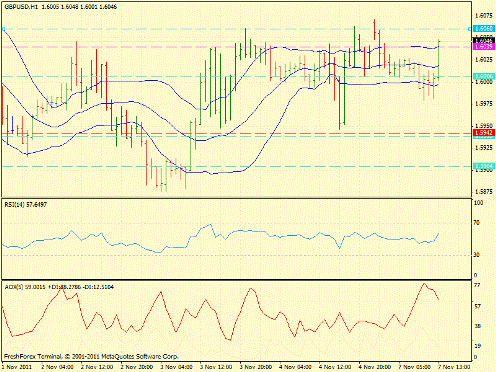
Task: Select the cyan 1.6006 price level tag
Action: click(483, 76)
